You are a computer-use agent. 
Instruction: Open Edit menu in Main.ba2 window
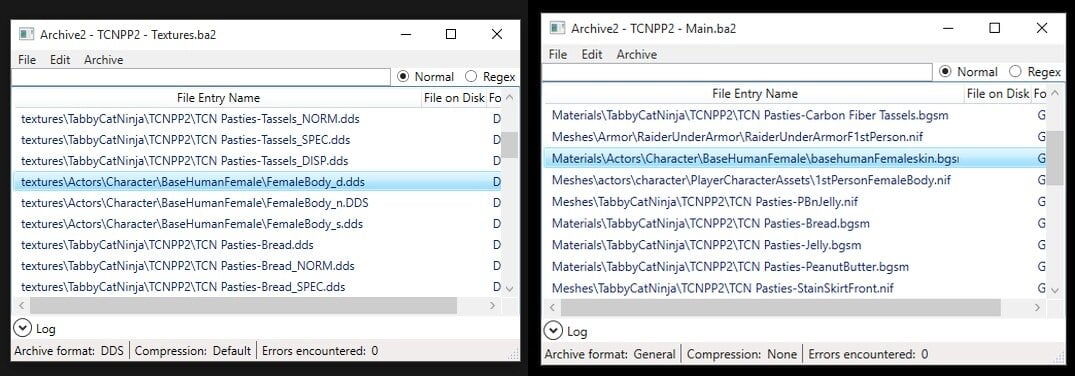592,54
